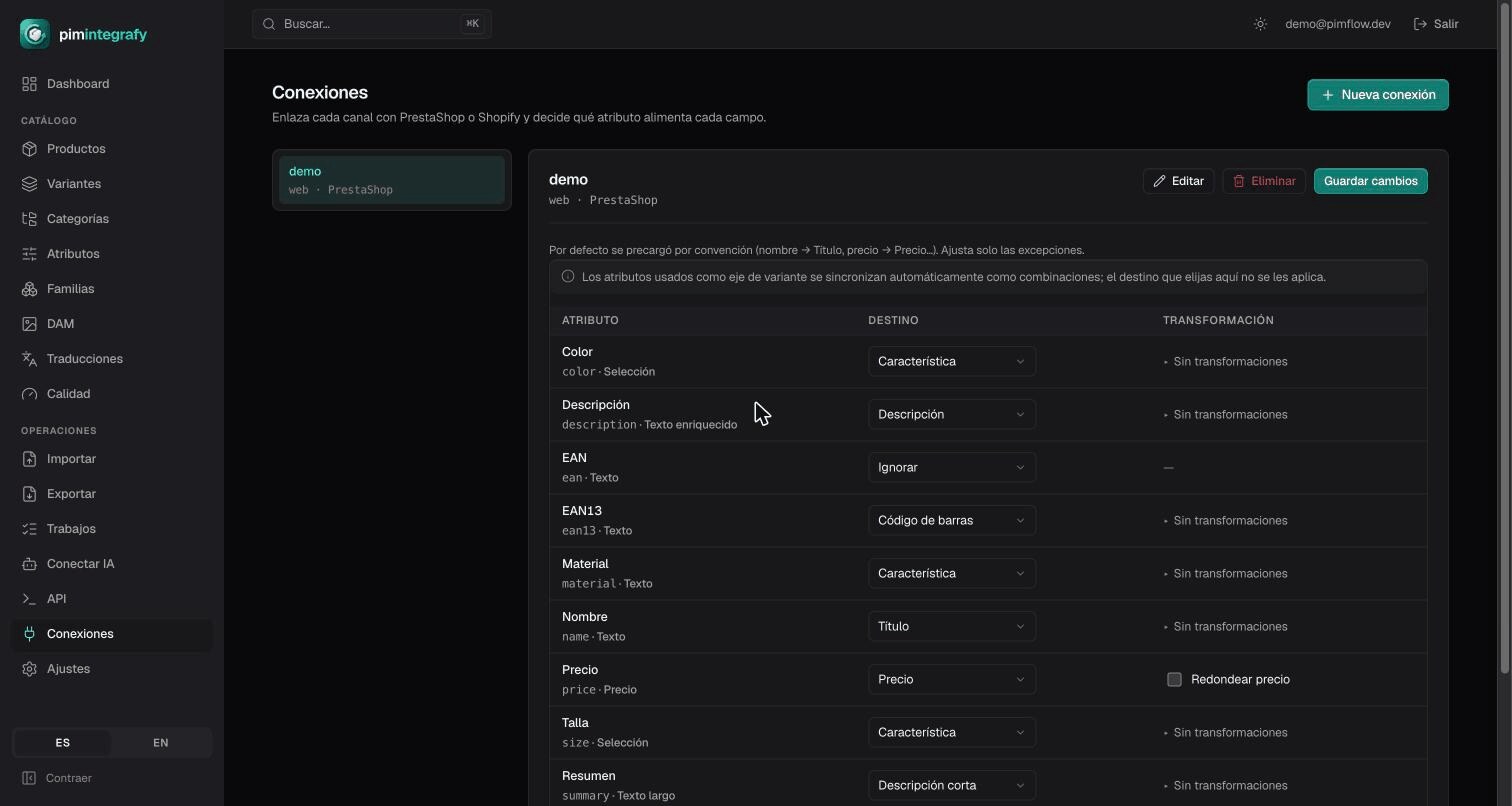Expand transformations for the EAN13 row
1512x806 pixels.
1225,521
